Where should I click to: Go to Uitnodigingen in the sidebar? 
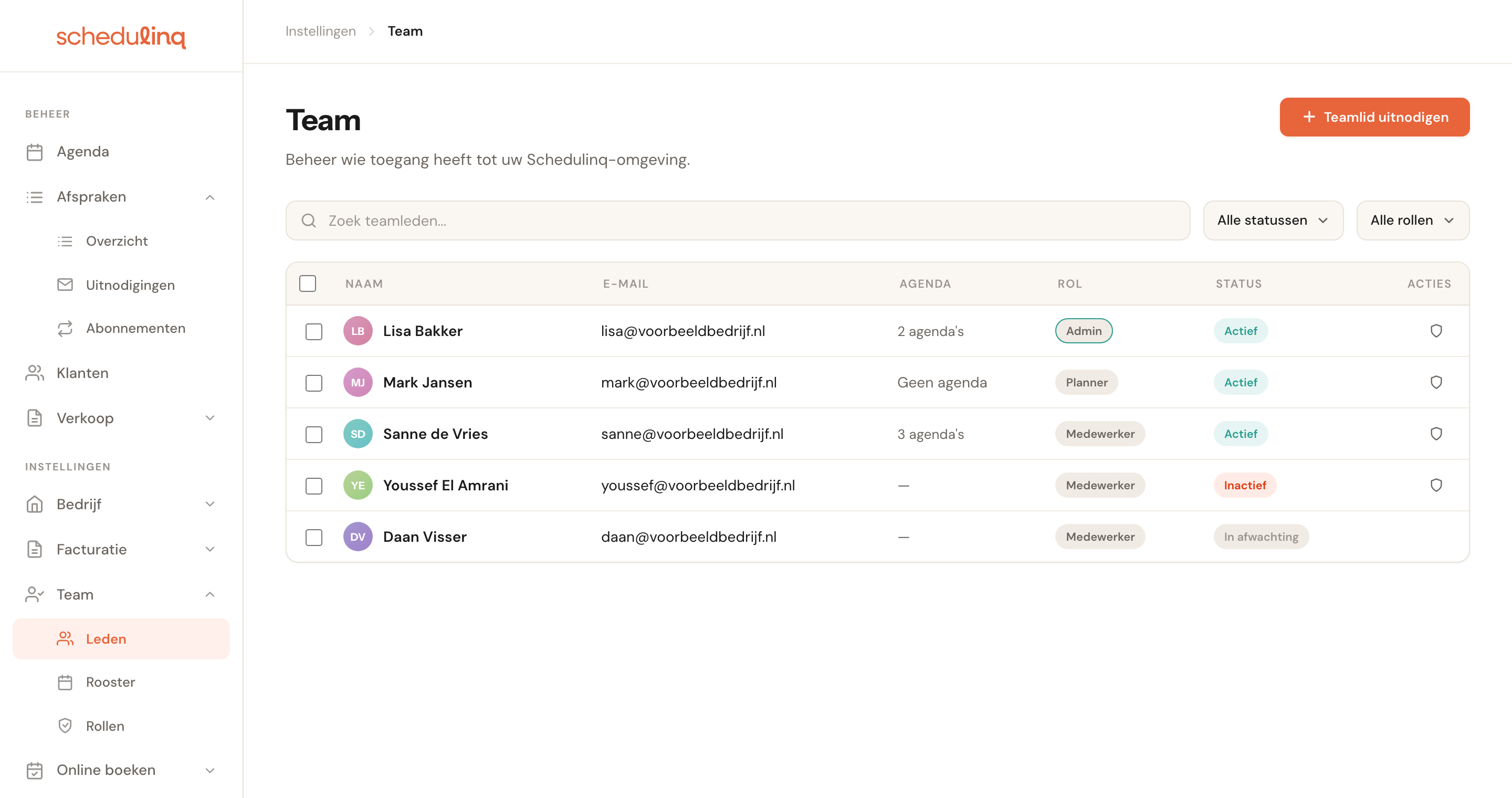tap(121, 285)
